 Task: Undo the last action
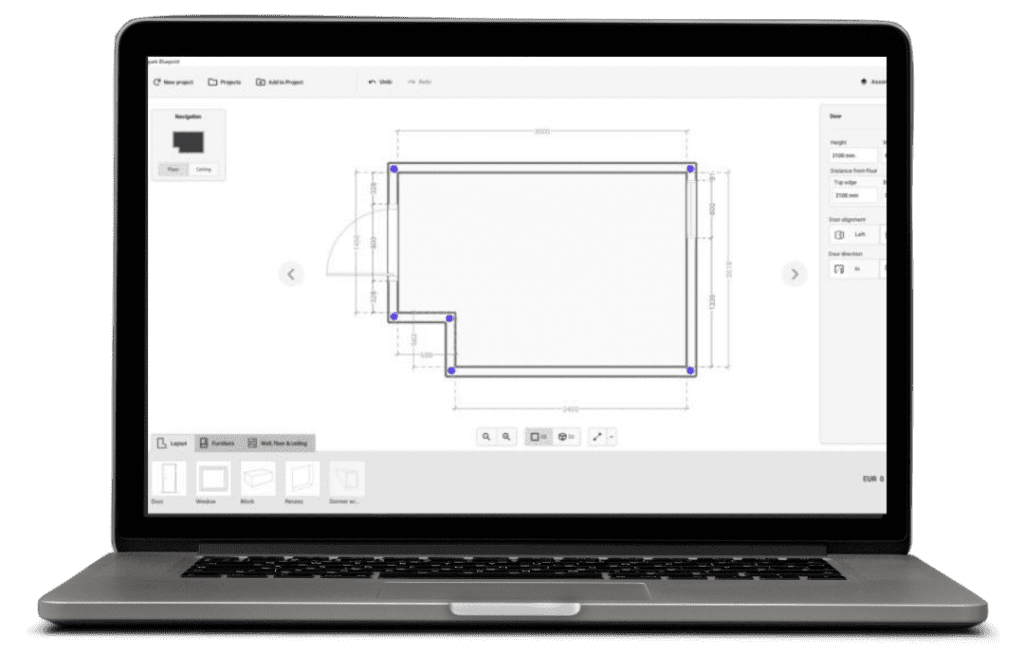pyautogui.click(x=380, y=82)
